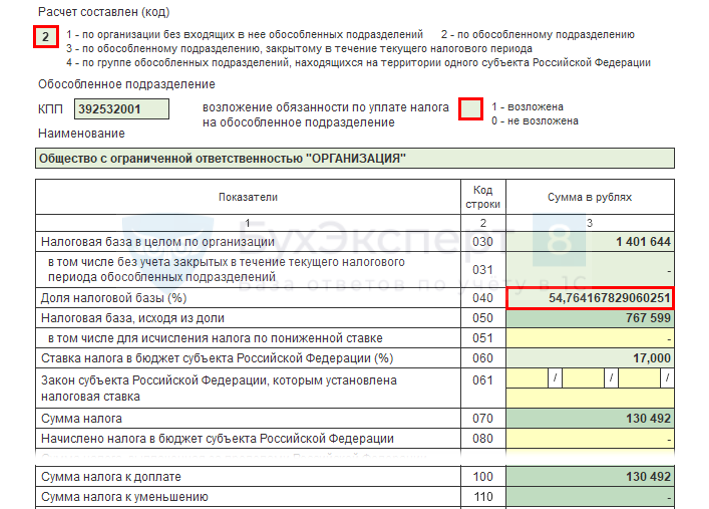The height and width of the screenshot is (509, 709).
Task: Select second segment of line 061 law code
Action: pos(583,378)
